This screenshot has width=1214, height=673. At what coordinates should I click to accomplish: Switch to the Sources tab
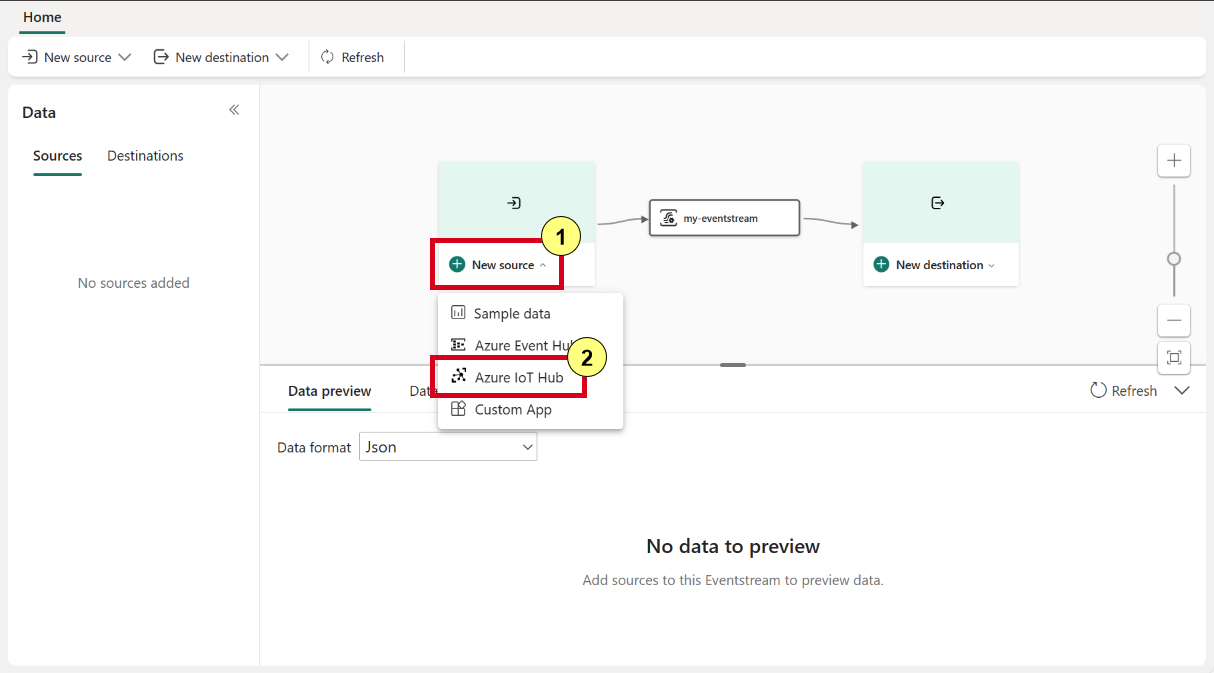click(58, 156)
